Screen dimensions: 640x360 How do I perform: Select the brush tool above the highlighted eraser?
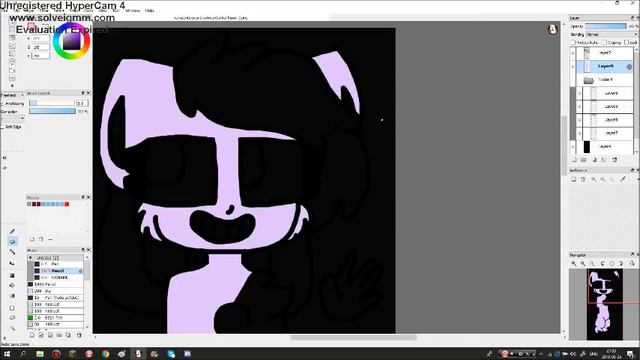click(12, 231)
